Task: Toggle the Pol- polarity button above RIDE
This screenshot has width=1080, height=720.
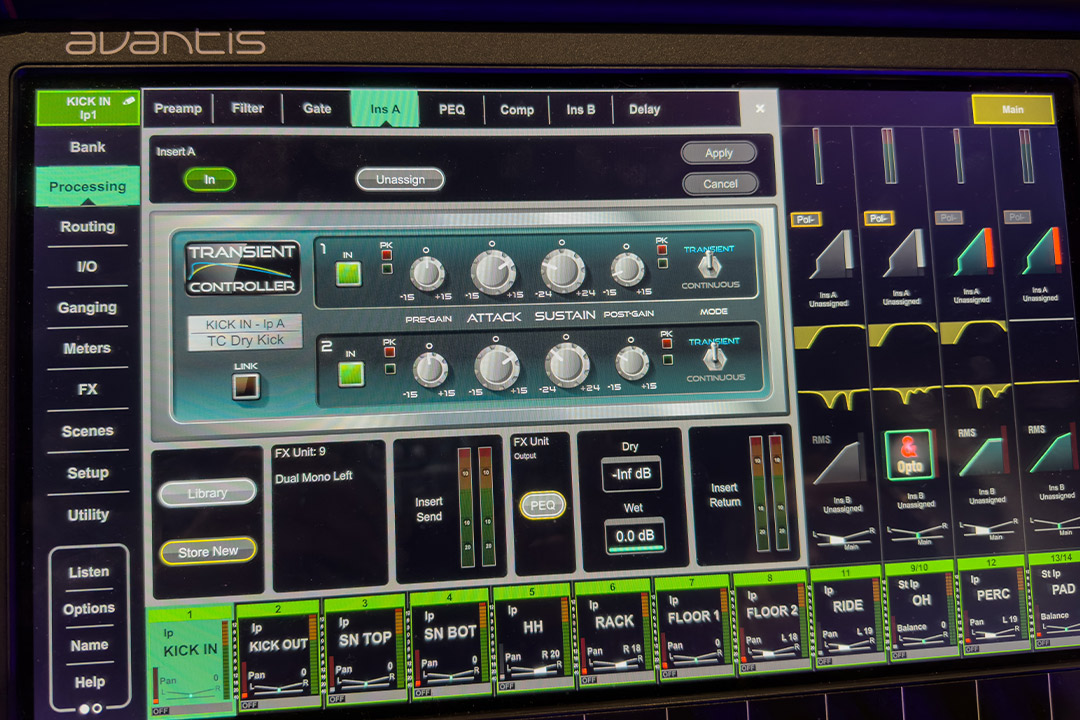Action: click(804, 219)
